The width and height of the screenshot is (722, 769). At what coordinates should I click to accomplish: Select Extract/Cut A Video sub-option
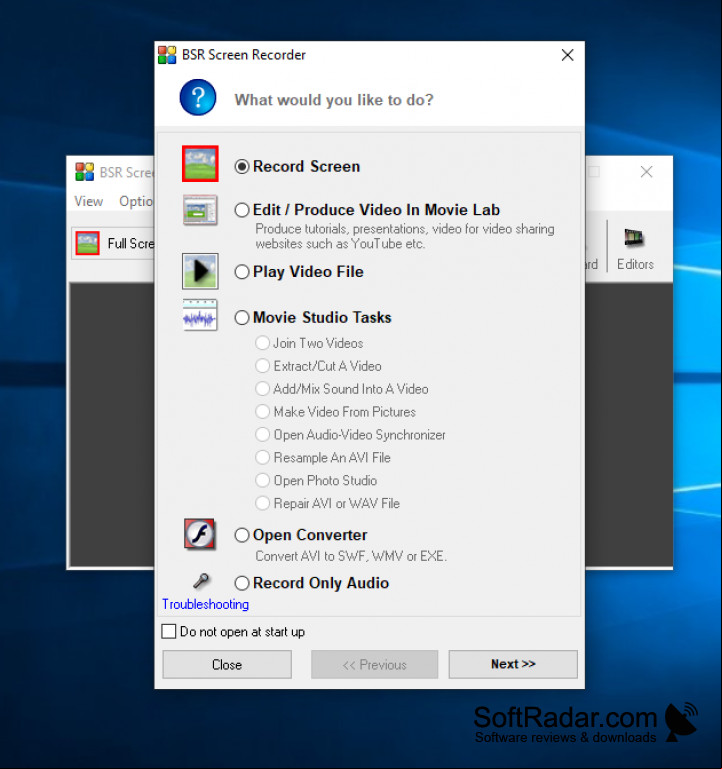262,366
